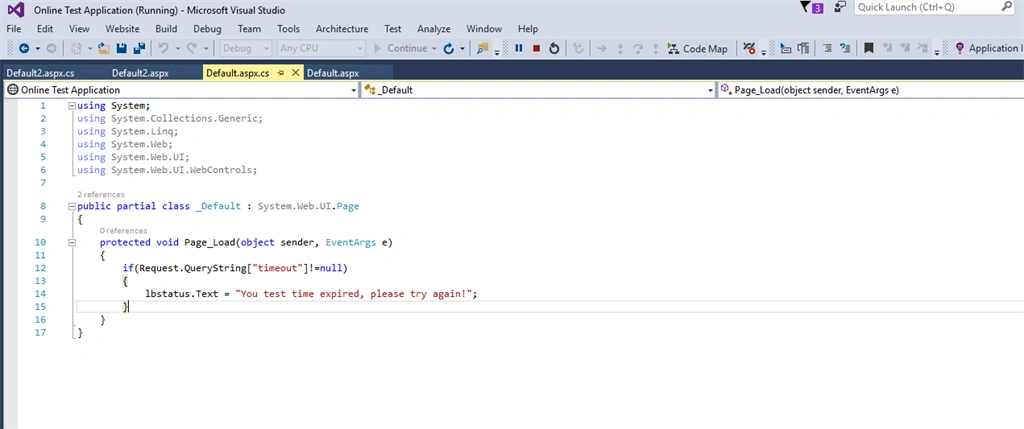Image resolution: width=1024 pixels, height=429 pixels.
Task: Open the Redo history dropdown arrow
Action: 206,48
